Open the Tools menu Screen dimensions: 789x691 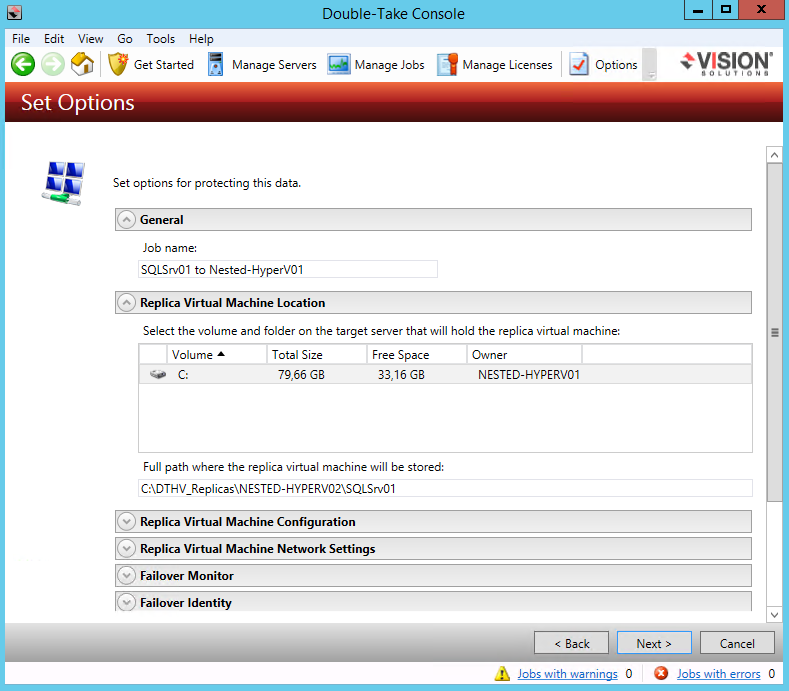click(x=161, y=39)
